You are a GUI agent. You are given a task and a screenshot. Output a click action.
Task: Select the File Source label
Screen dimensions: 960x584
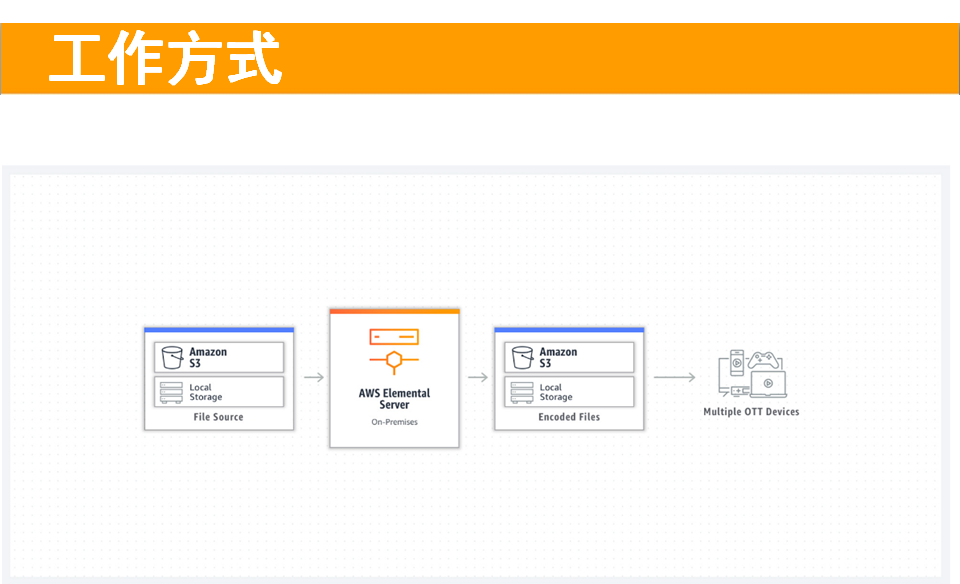[x=218, y=417]
